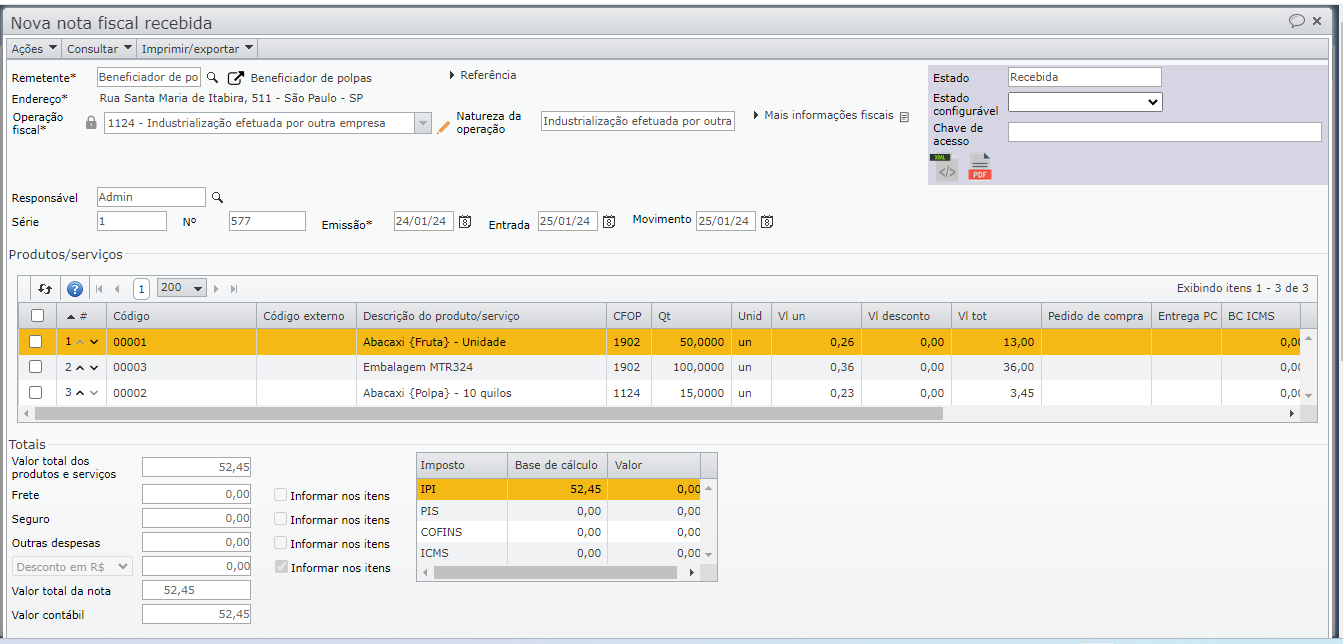Click the PDF export icon
The image size is (1343, 644).
point(980,168)
